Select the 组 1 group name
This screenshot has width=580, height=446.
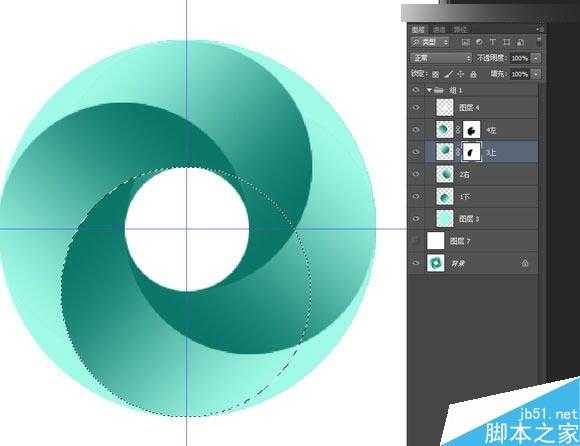coord(456,90)
